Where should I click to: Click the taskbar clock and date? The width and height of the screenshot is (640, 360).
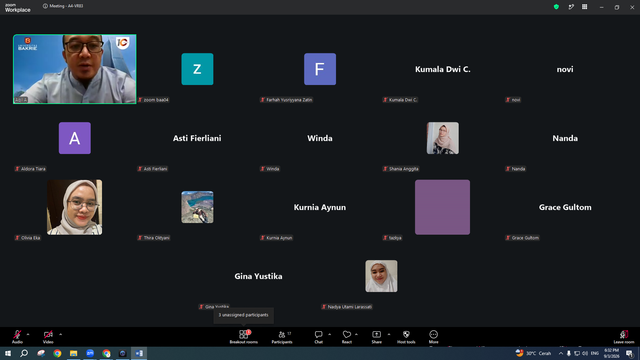[x=611, y=353]
